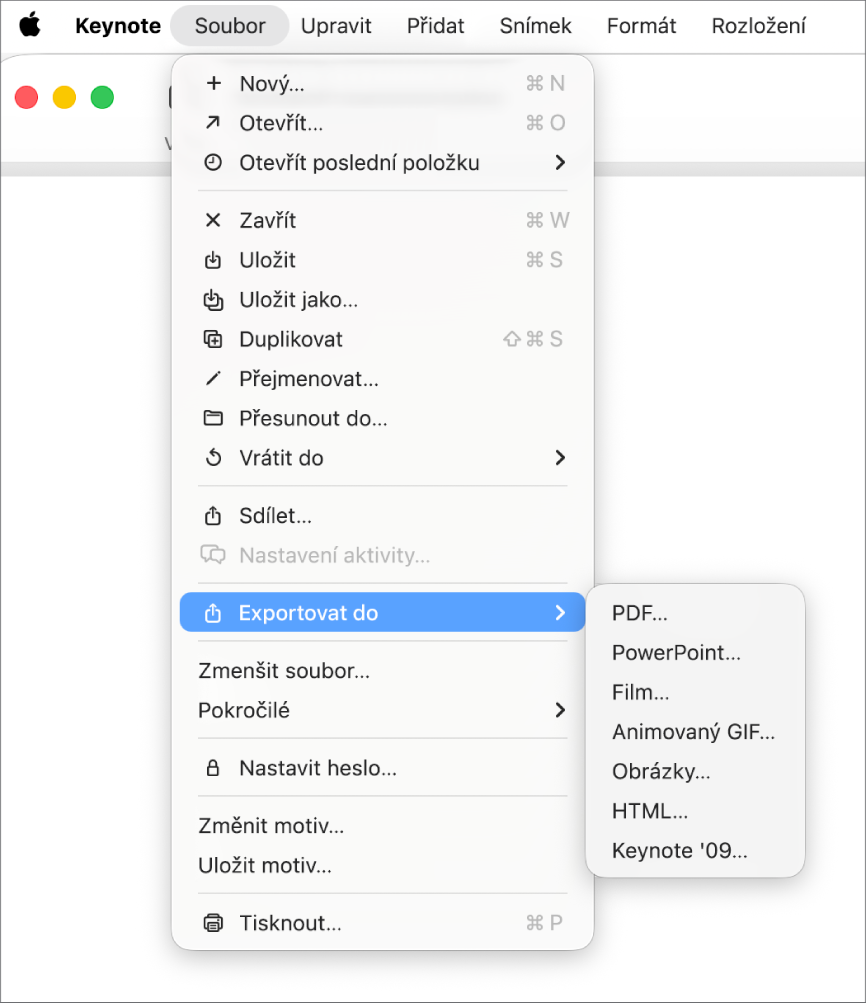Viewport: 867px width, 1003px height.
Task: Click the clock icon beside Otevřít poslední položku
Action: (213, 162)
